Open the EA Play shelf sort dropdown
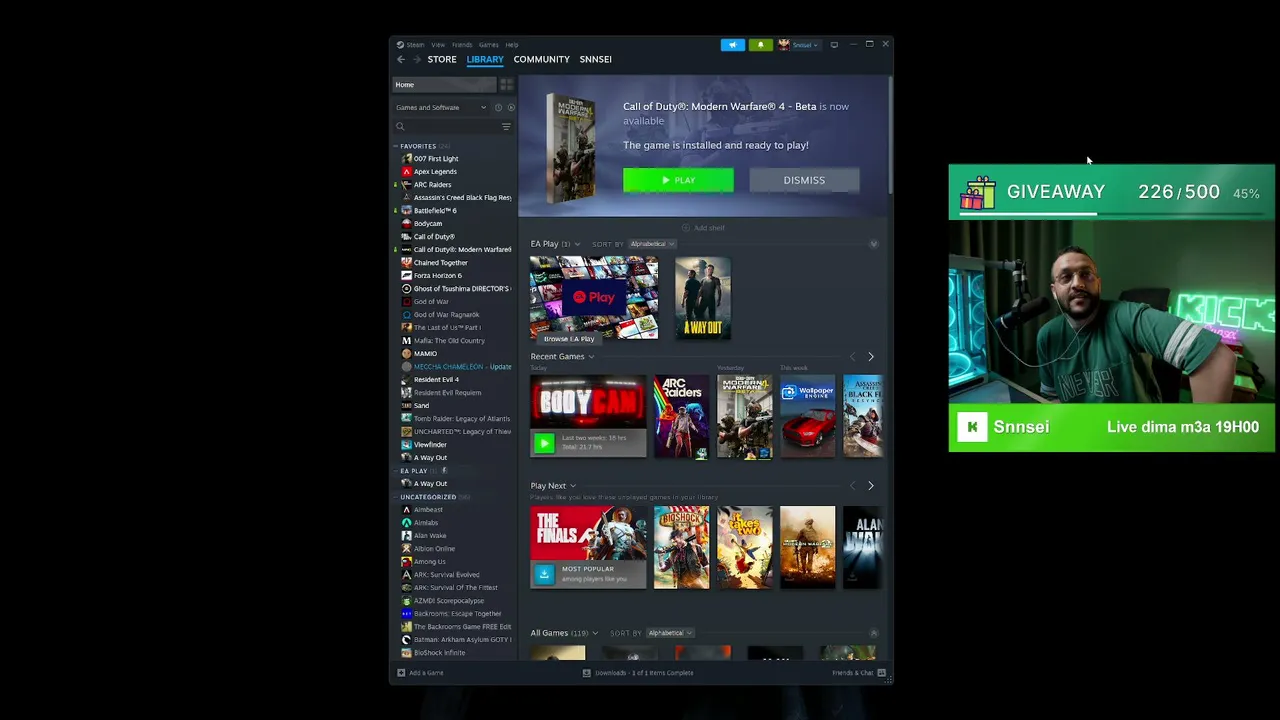The width and height of the screenshot is (1280, 720). pos(653,244)
